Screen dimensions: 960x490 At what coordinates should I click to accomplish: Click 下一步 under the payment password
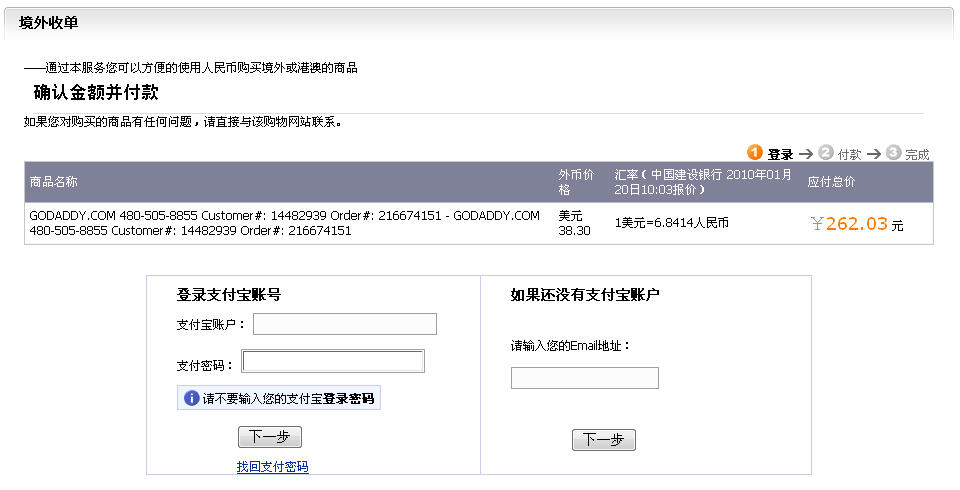click(269, 437)
